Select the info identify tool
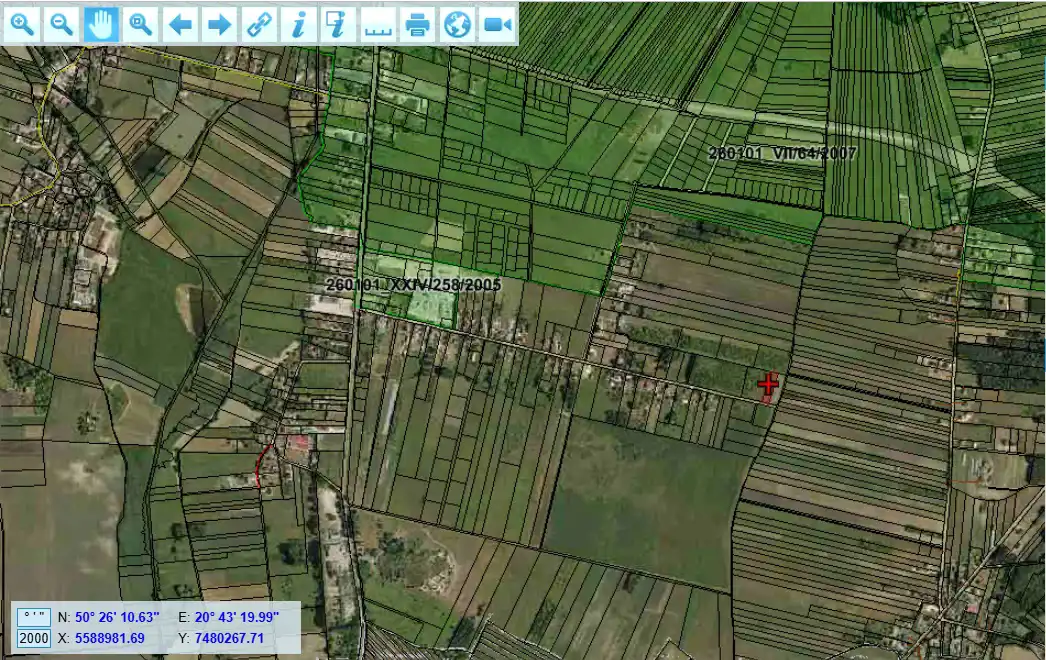The width and height of the screenshot is (1046, 660). (x=298, y=24)
